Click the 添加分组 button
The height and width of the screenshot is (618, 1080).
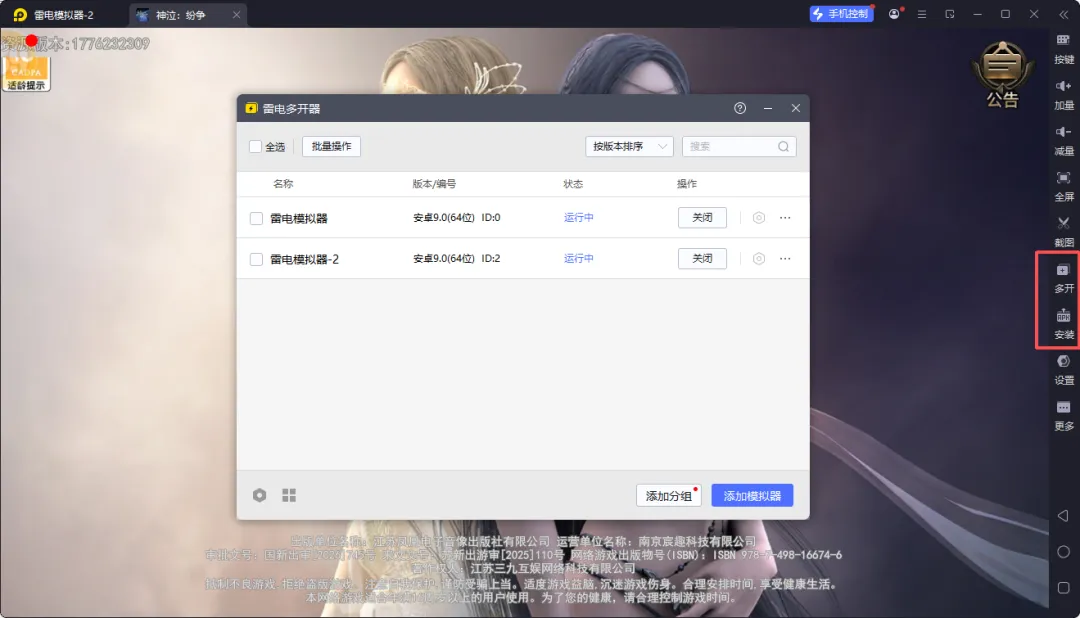coord(669,495)
